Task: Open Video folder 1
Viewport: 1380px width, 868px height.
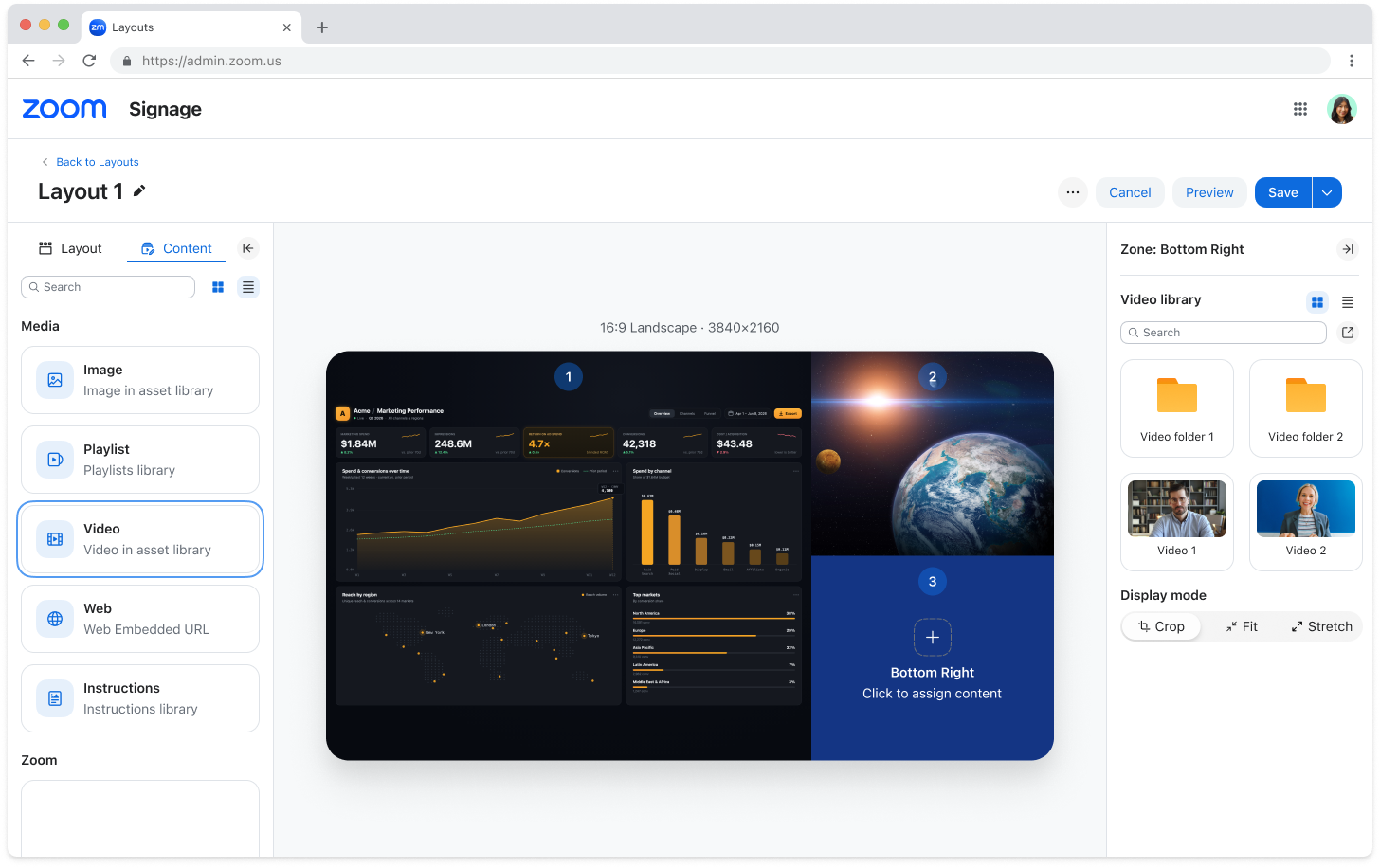Action: (1177, 409)
